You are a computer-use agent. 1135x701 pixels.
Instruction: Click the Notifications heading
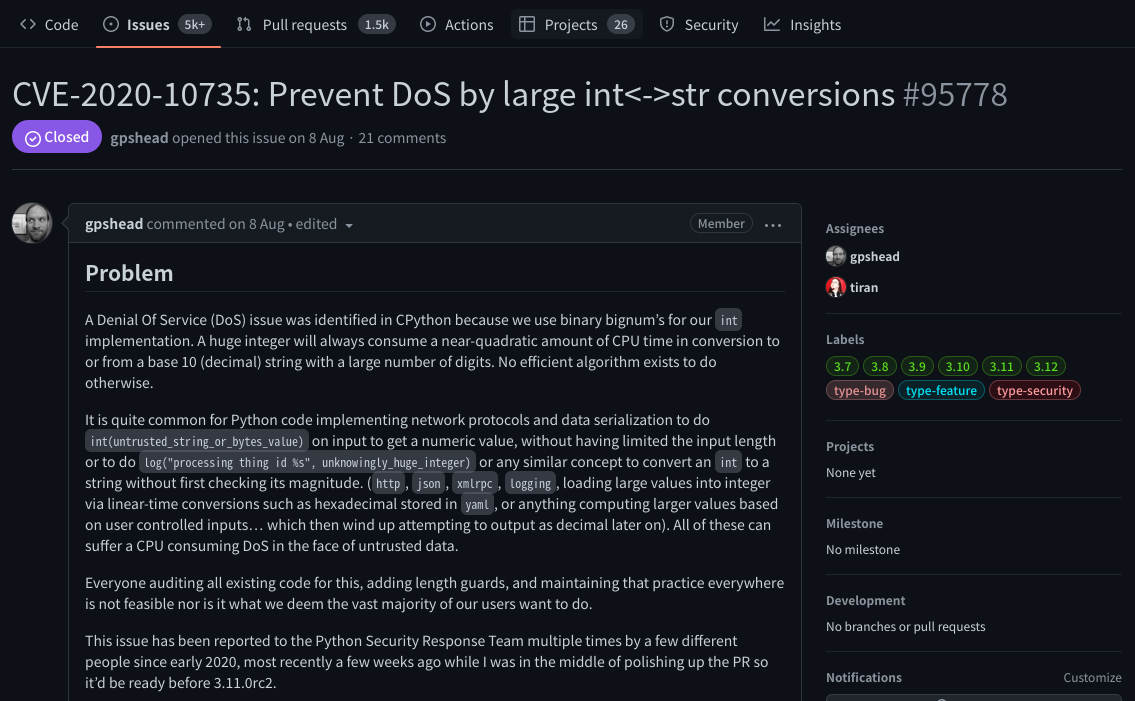864,678
